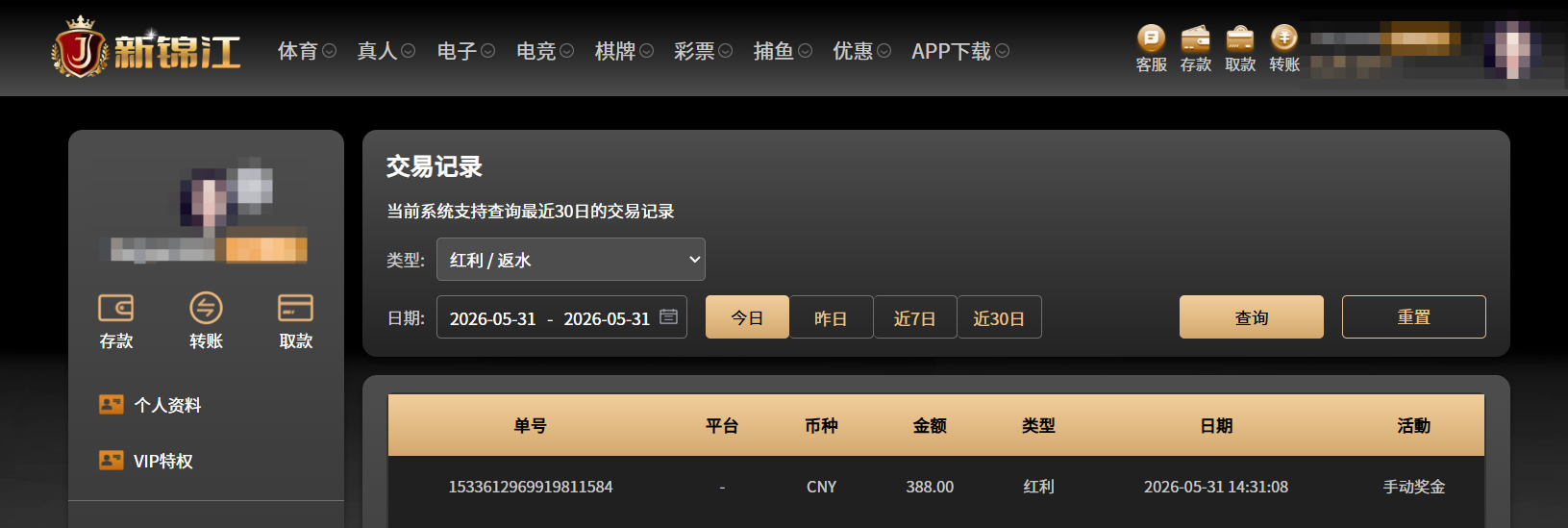Click the 查询 button
The width and height of the screenshot is (1568, 528).
pos(1252,316)
